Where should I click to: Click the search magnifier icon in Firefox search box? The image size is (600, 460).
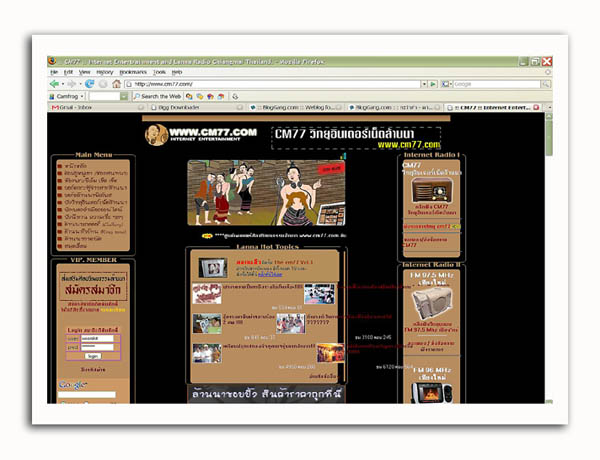pyautogui.click(x=546, y=84)
